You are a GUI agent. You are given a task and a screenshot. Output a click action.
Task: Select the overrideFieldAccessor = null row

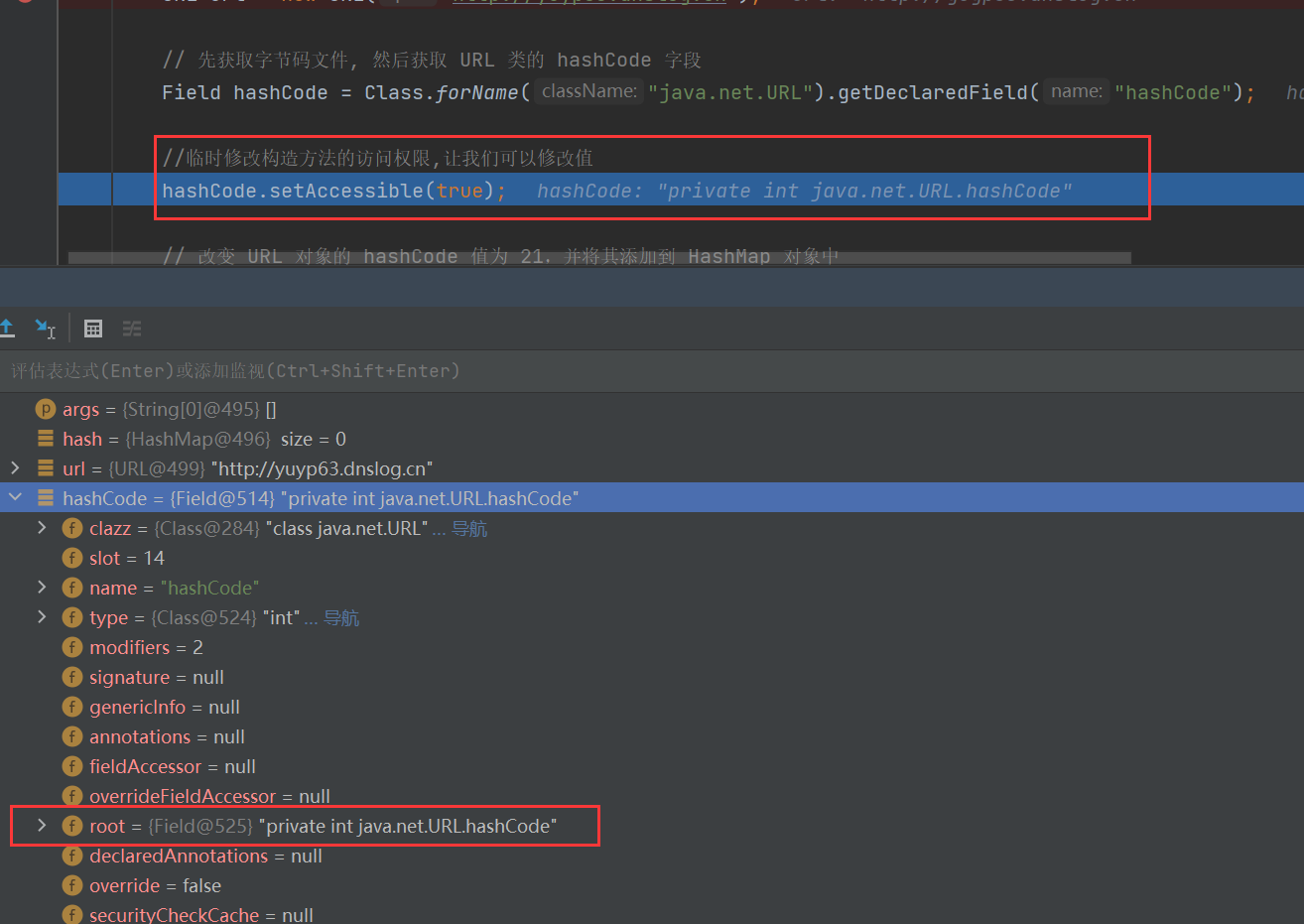pos(652,796)
